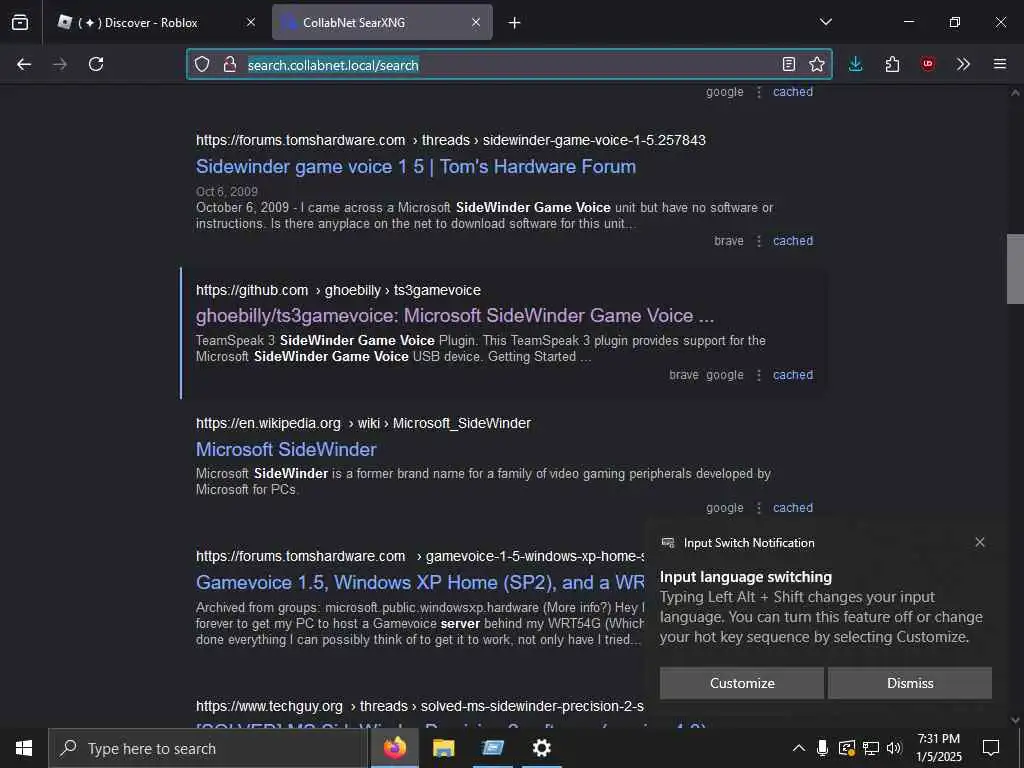Open Settings gear from the taskbar
The height and width of the screenshot is (768, 1024).
541,748
